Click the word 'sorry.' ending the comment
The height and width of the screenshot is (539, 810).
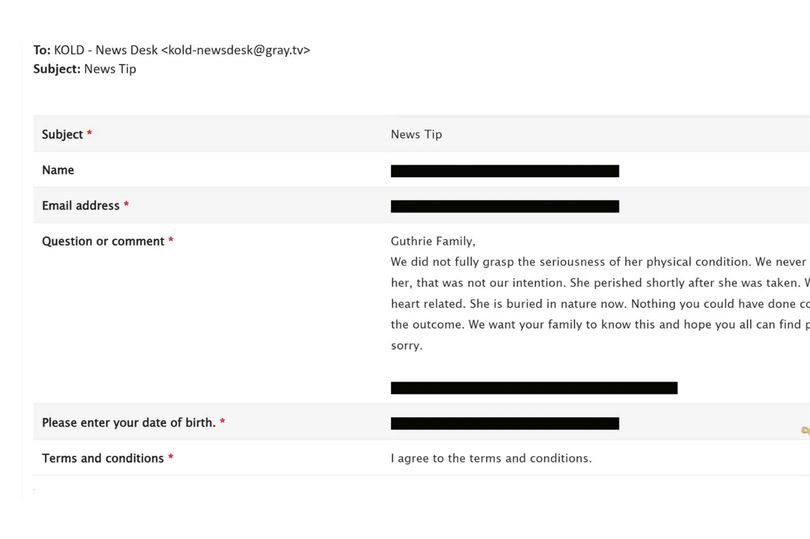(x=407, y=346)
